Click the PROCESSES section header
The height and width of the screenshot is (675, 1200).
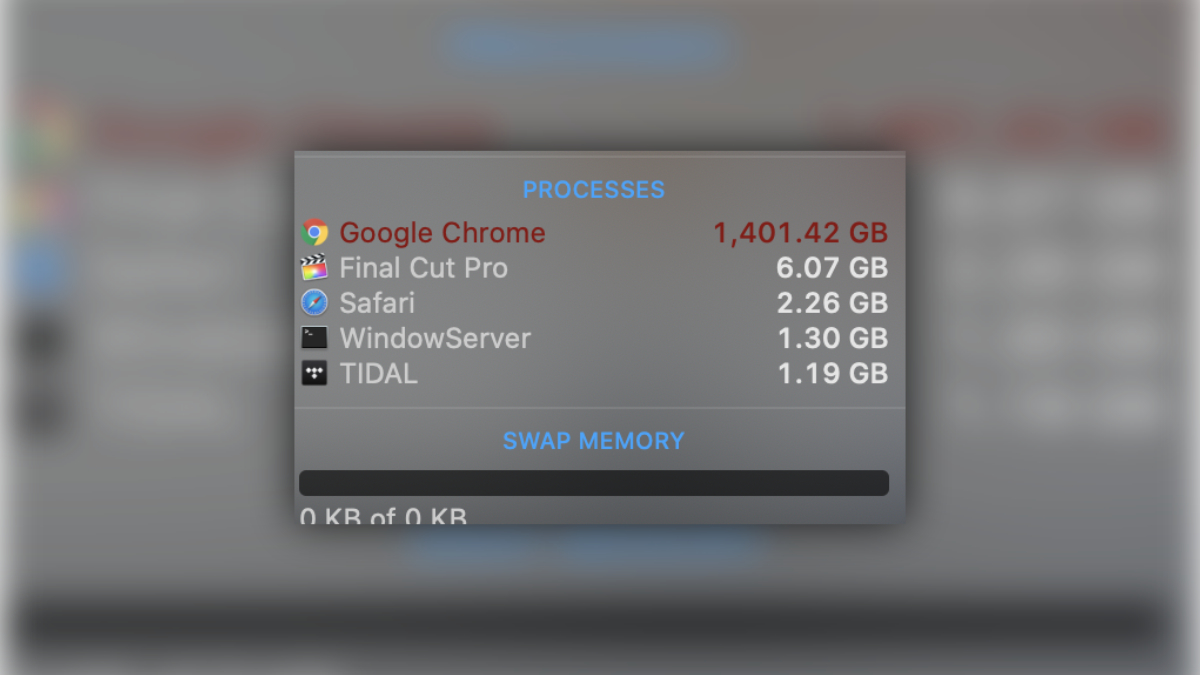(594, 190)
